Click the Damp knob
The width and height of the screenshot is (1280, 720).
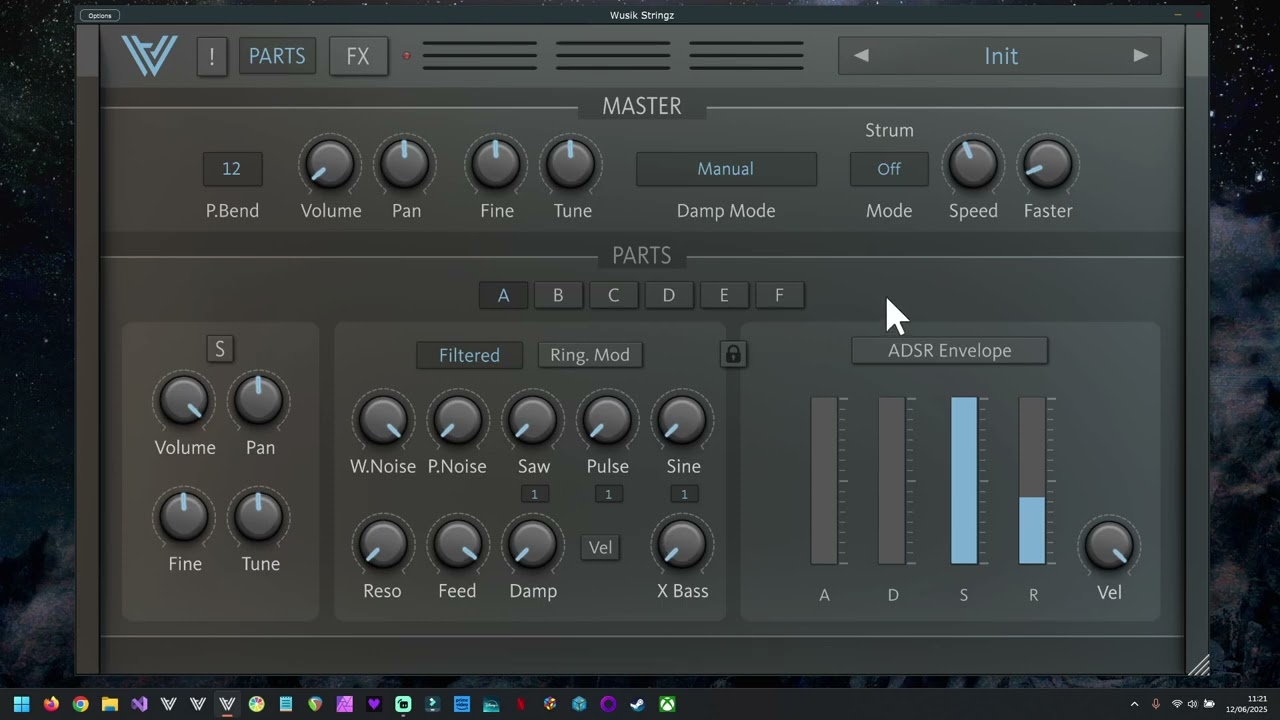point(533,545)
